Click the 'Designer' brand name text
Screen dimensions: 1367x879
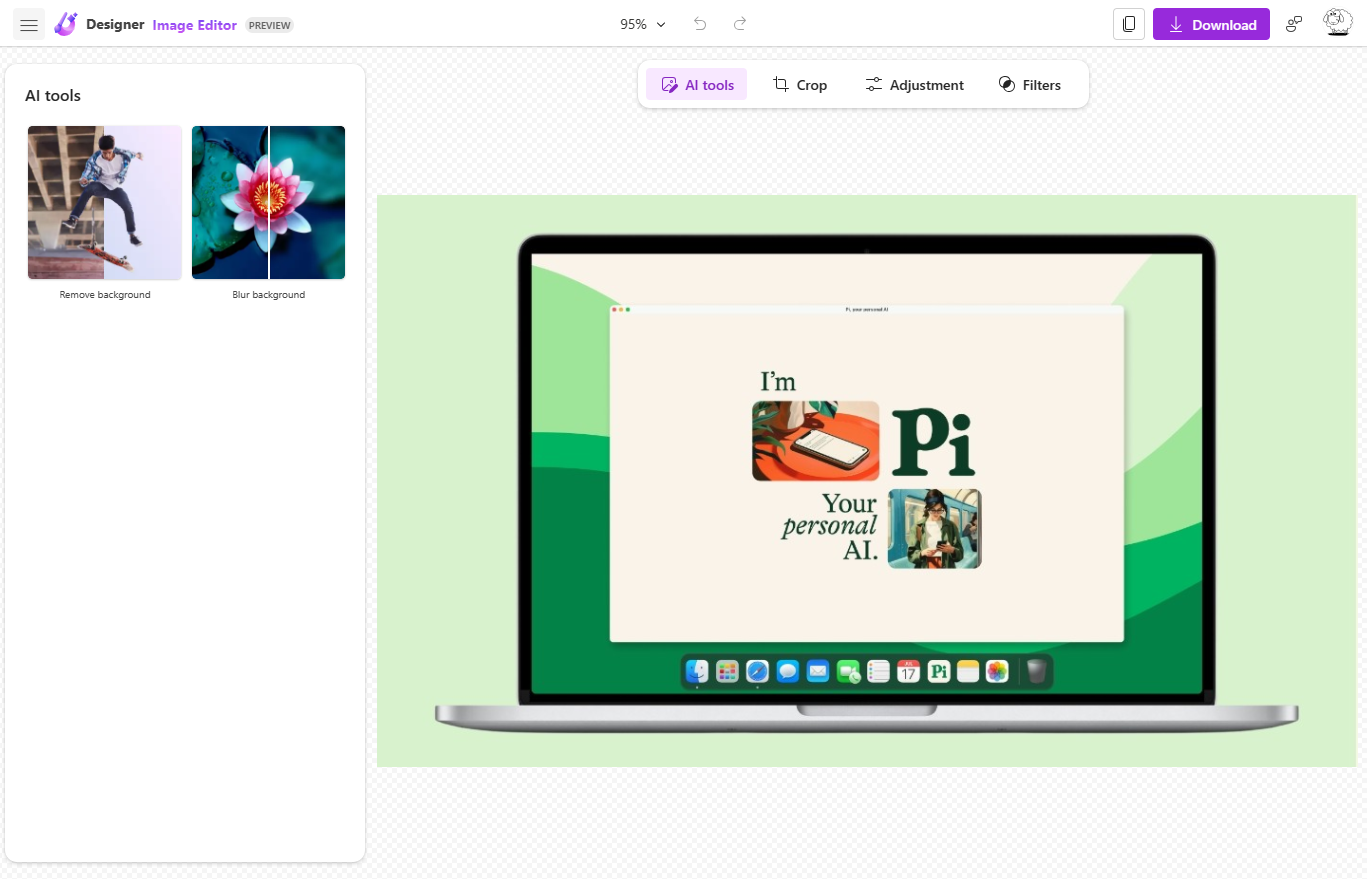[x=115, y=25]
